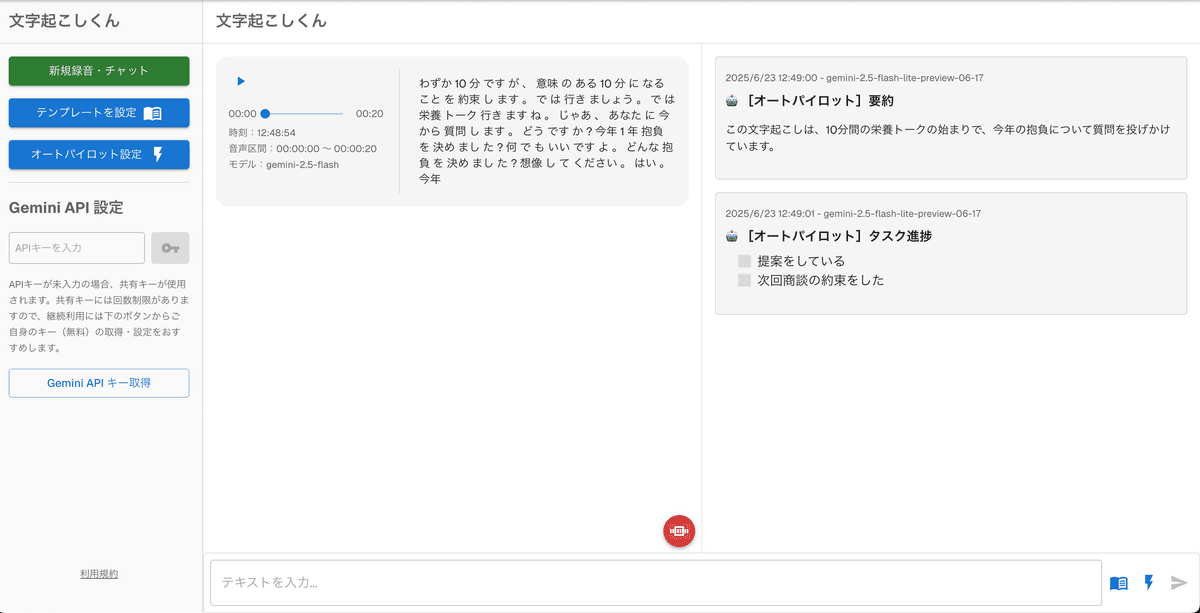1200x613 pixels.
Task: Click the 12:49:01 task timestamp line
Action: tap(853, 213)
